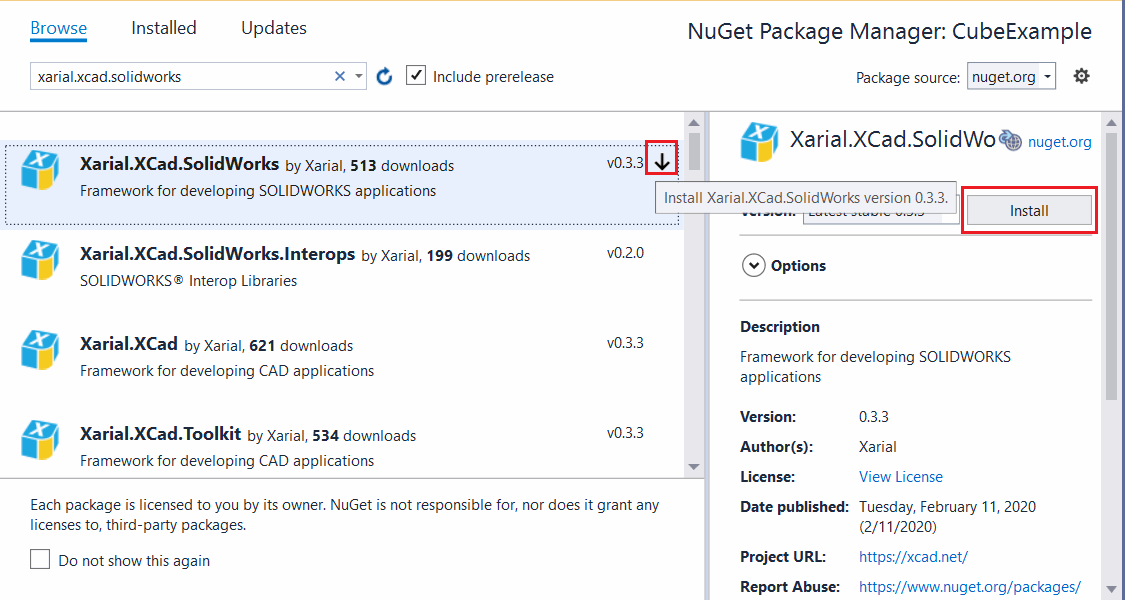Select the Xarial.XCad.Toolkit package row
The height and width of the screenshot is (600, 1125).
coord(342,445)
